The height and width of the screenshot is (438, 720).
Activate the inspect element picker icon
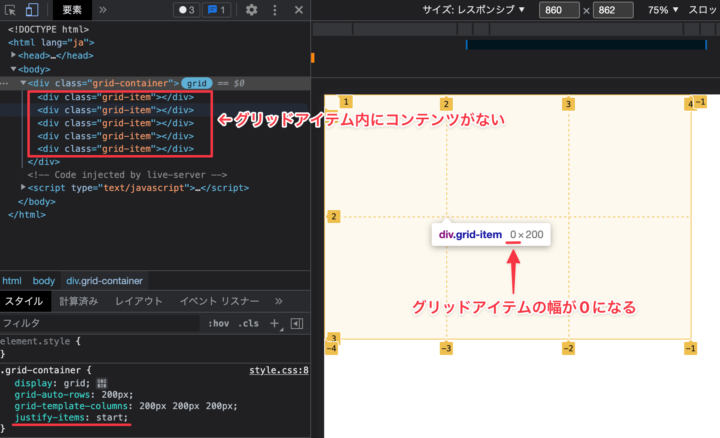[x=10, y=10]
